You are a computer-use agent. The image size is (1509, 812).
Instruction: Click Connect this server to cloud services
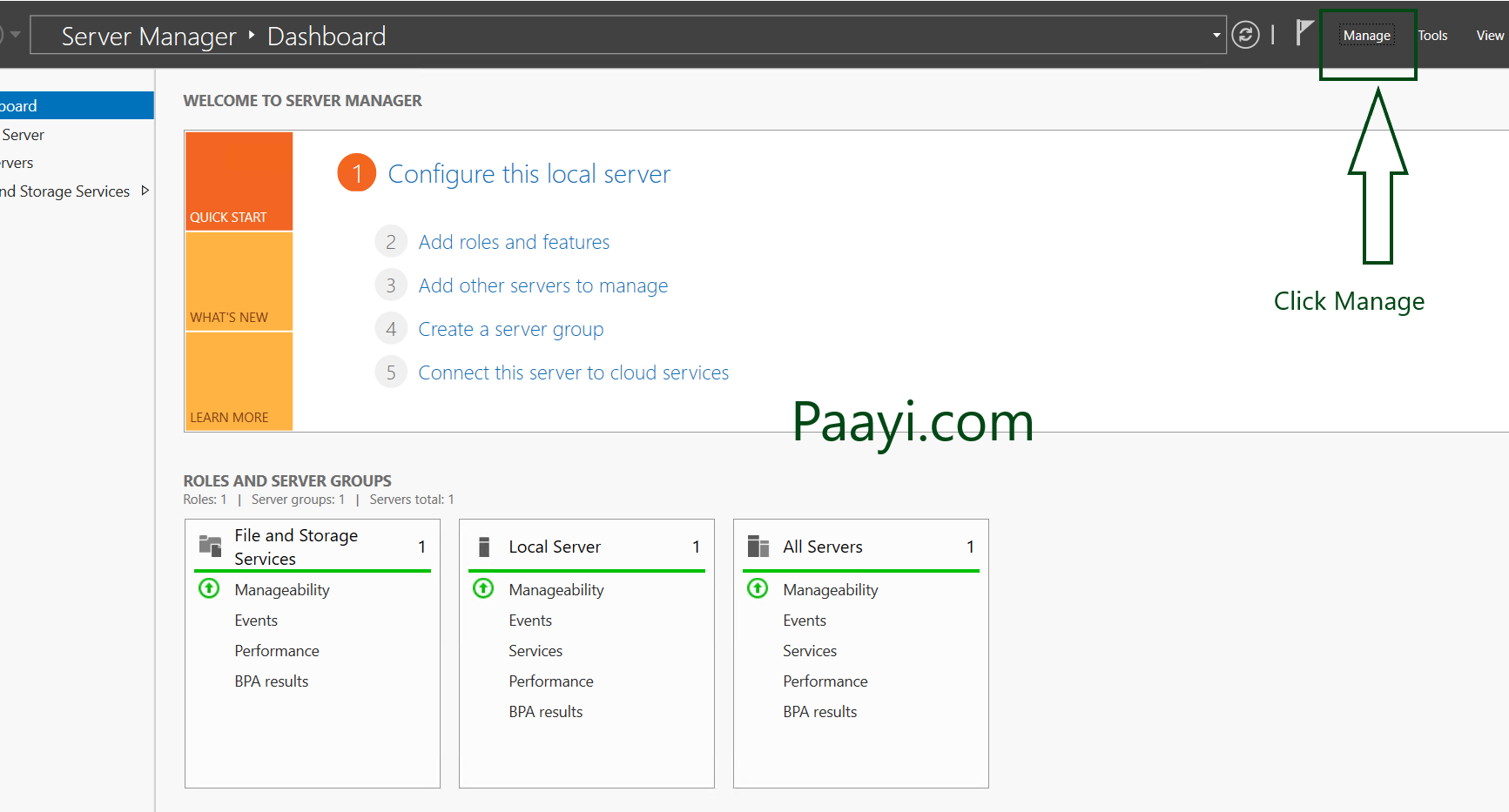[x=573, y=372]
